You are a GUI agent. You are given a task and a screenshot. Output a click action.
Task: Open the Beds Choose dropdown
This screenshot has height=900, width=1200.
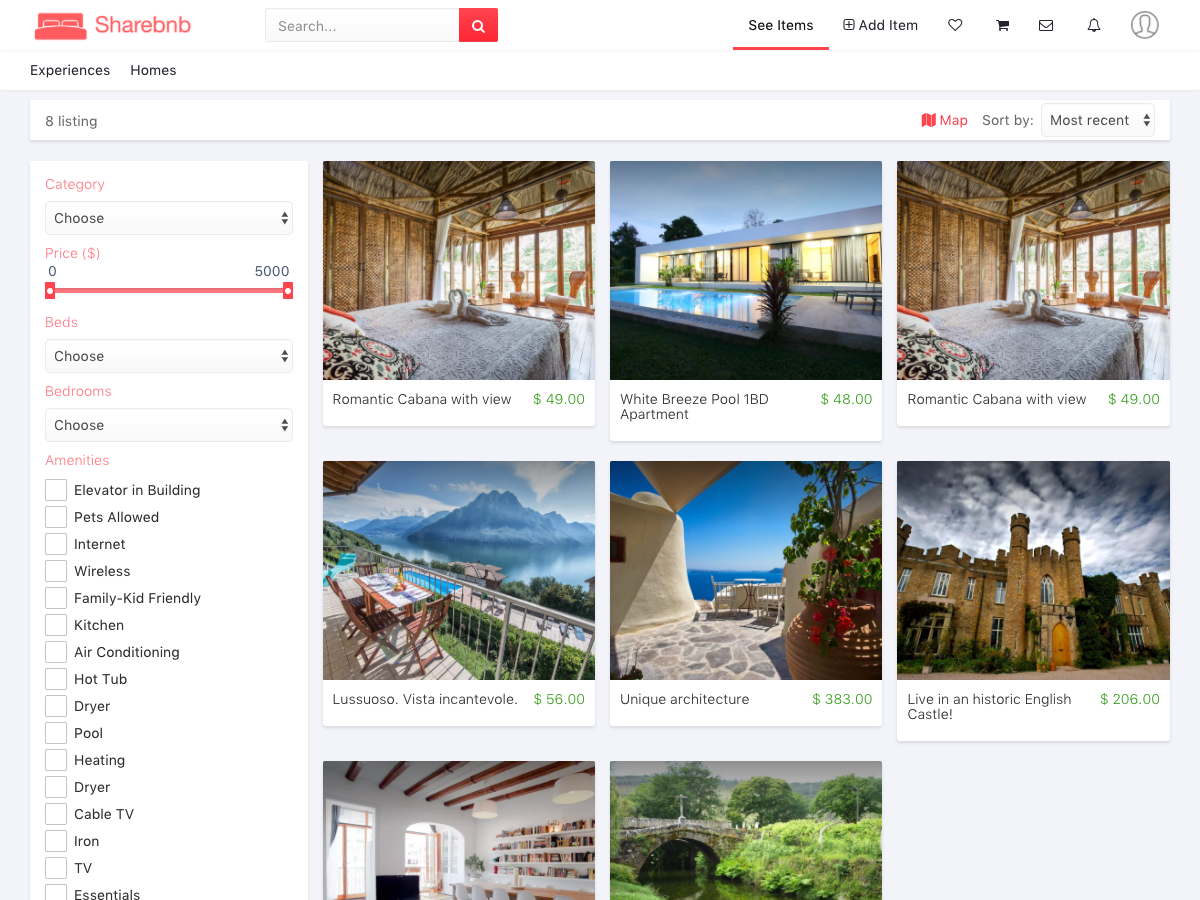169,356
